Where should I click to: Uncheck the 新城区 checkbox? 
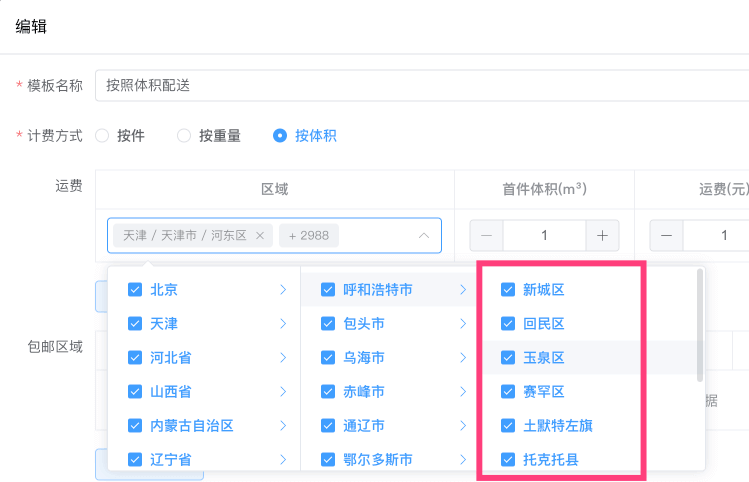click(x=508, y=290)
